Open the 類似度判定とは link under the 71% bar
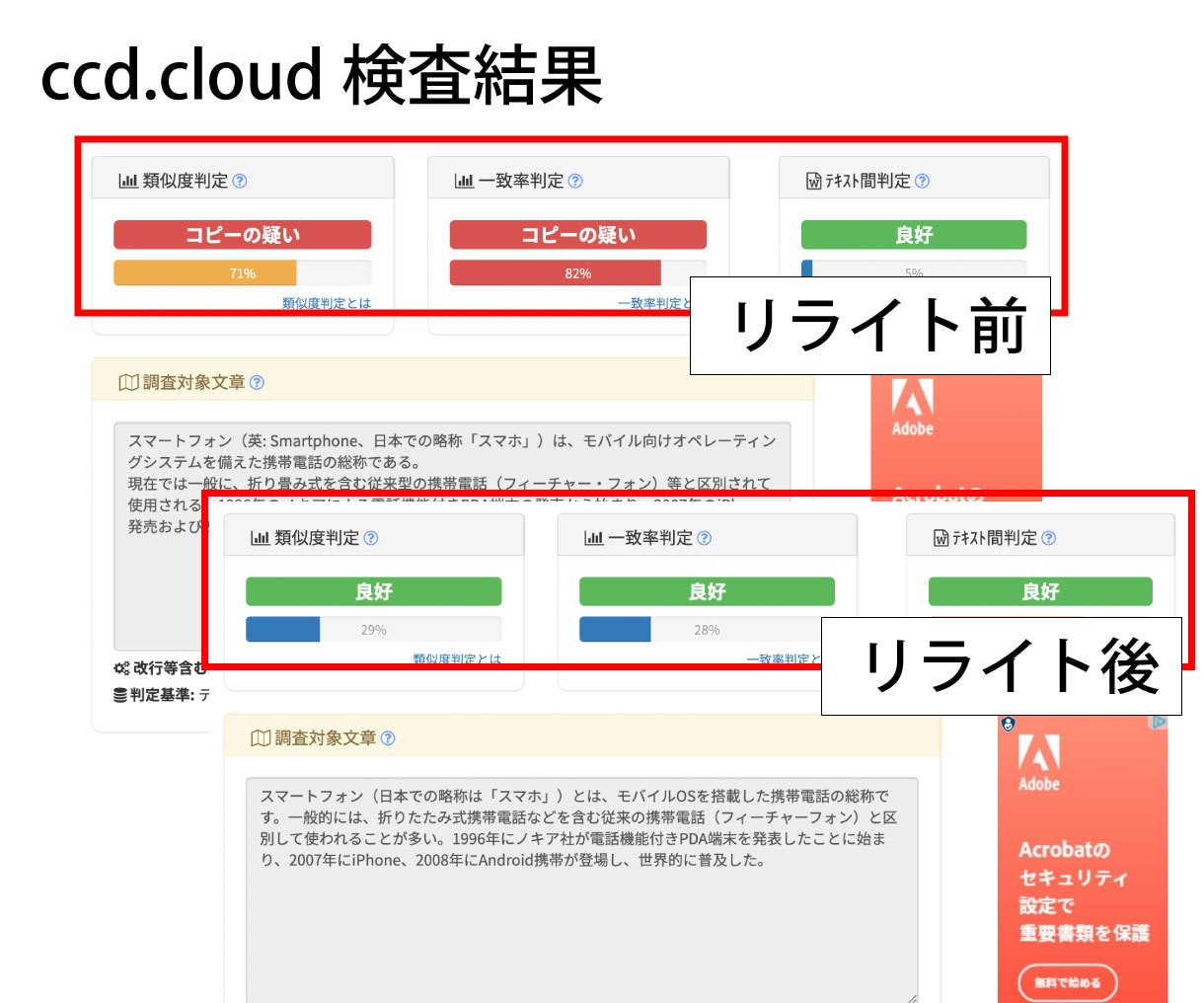The image size is (1204, 1003). point(327,303)
